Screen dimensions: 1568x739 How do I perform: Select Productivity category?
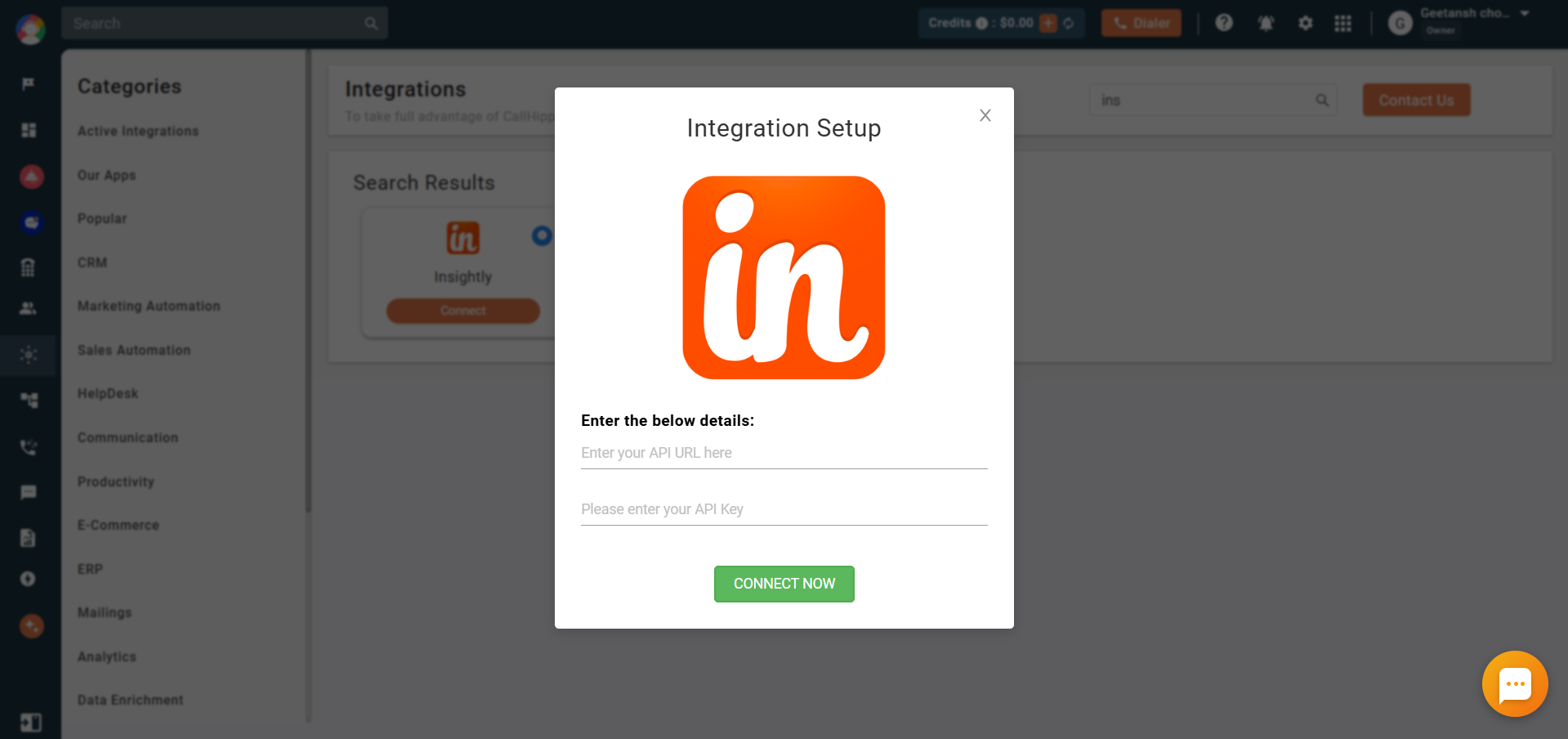point(116,481)
